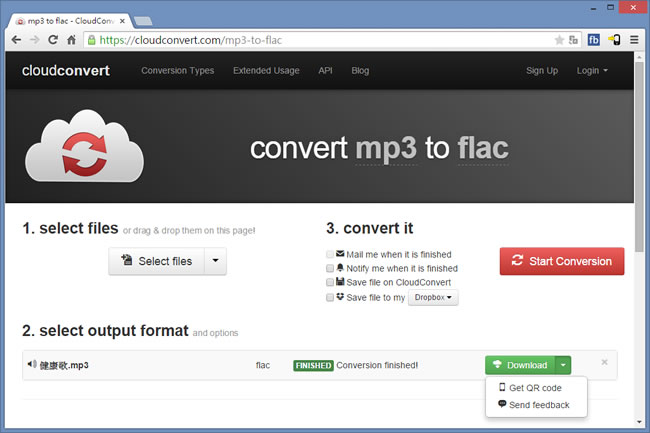Open Conversion Types in navigation
Viewport: 650px width, 433px height.
(x=178, y=70)
